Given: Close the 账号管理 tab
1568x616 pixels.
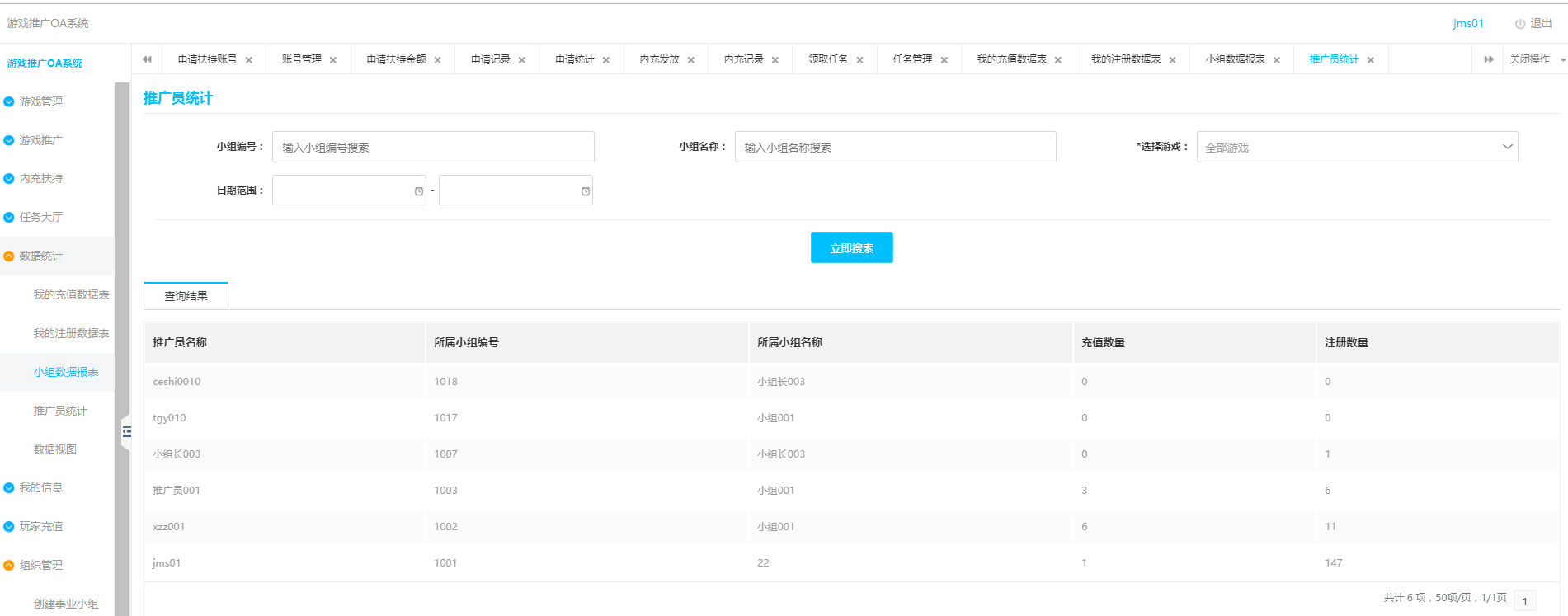Looking at the screenshot, I should [333, 60].
